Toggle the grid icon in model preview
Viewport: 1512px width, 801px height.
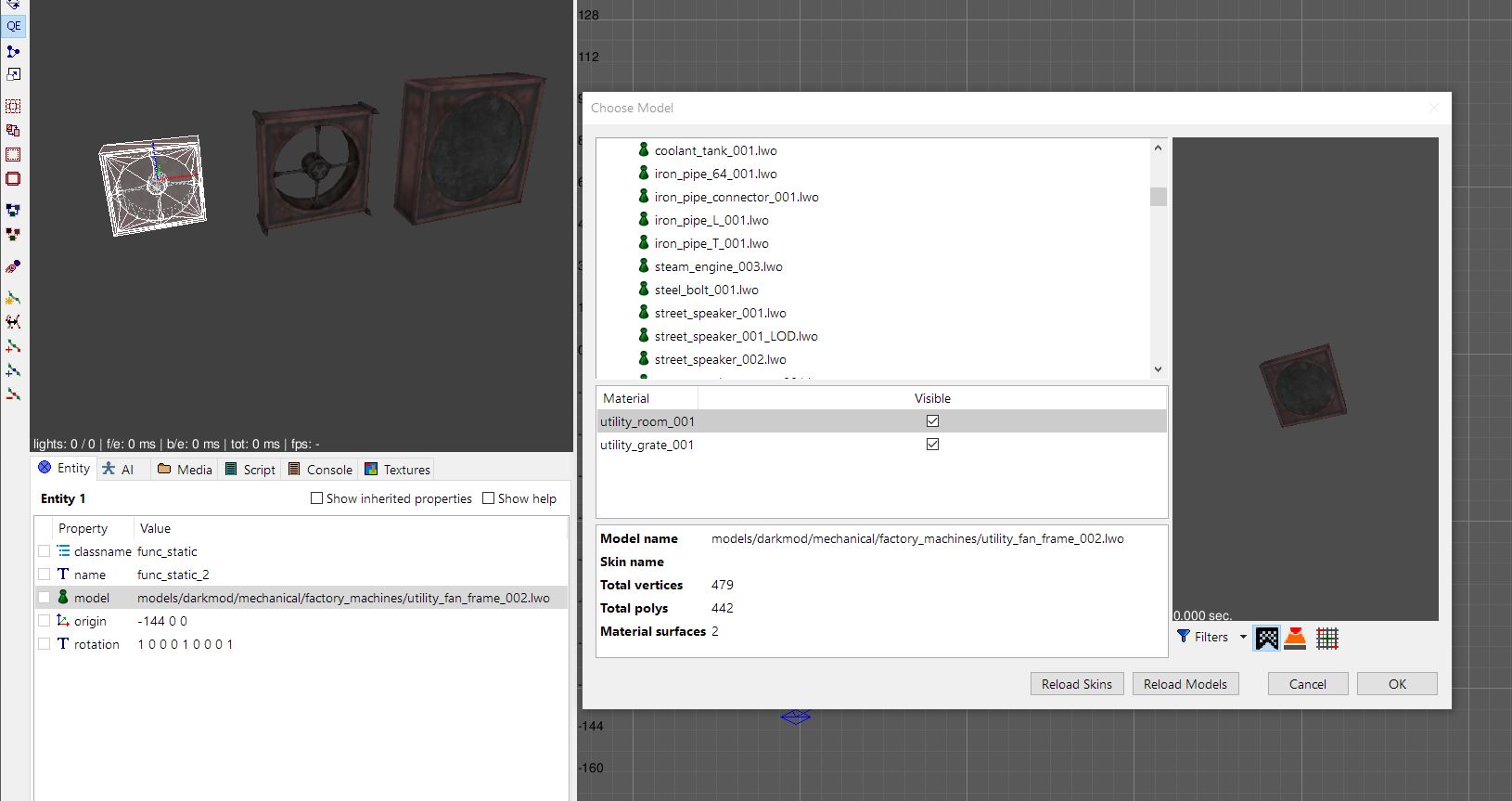[x=1327, y=638]
